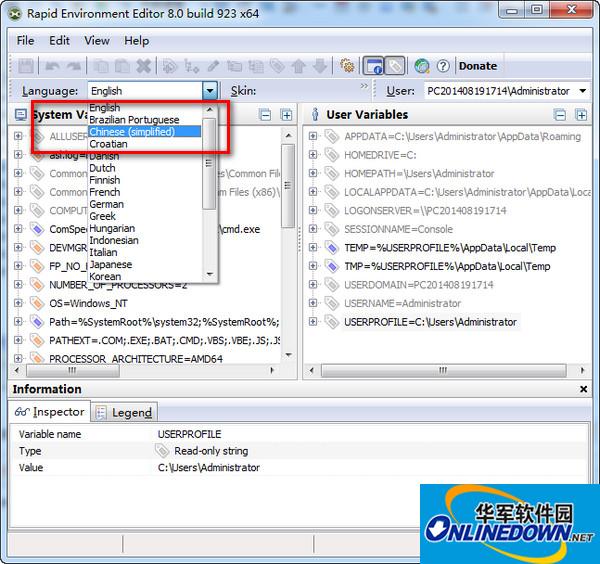
Task: Expand the TEMP variable node
Action: (x=313, y=248)
